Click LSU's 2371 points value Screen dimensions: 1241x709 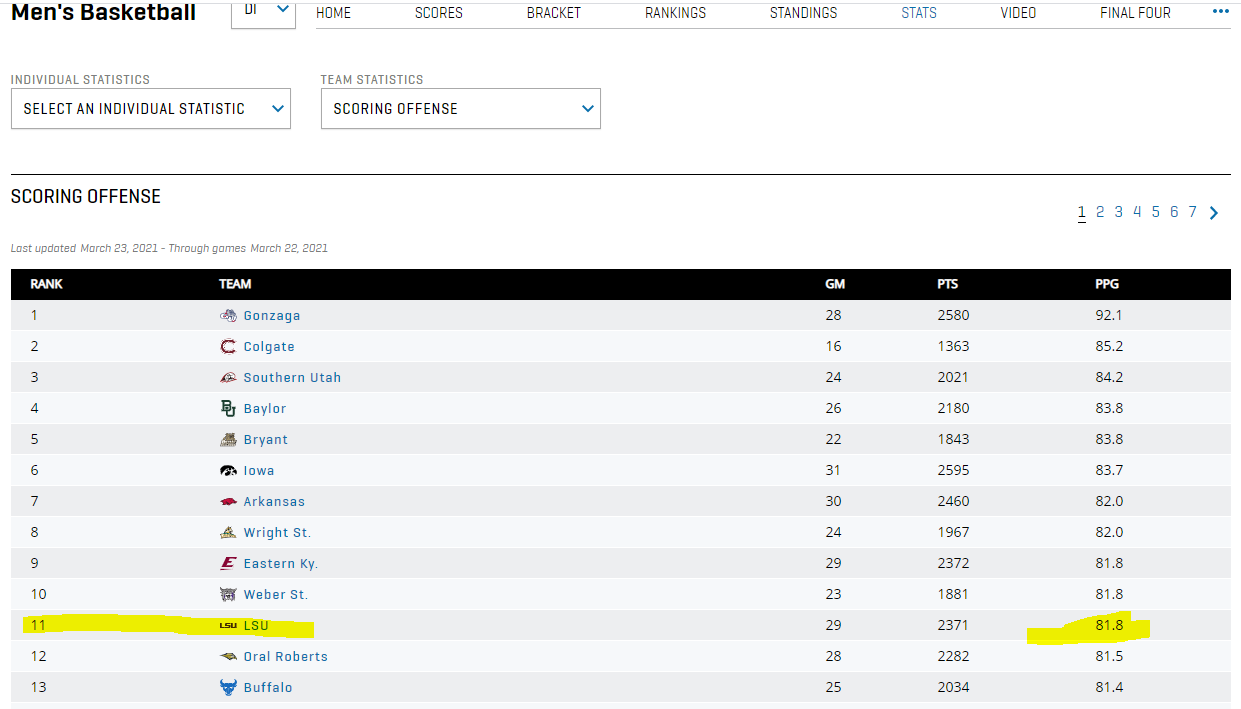tap(953, 626)
